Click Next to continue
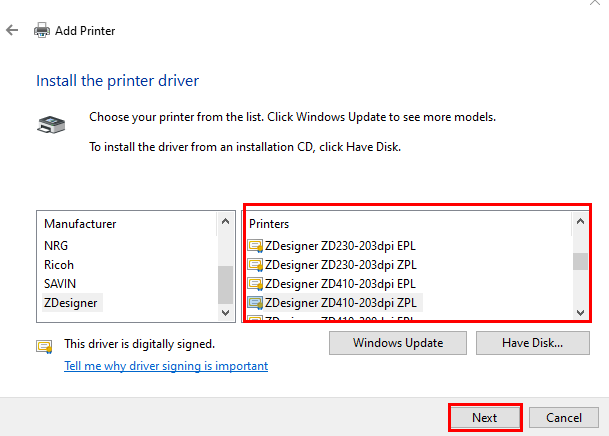This screenshot has height=436, width=609. 484,418
